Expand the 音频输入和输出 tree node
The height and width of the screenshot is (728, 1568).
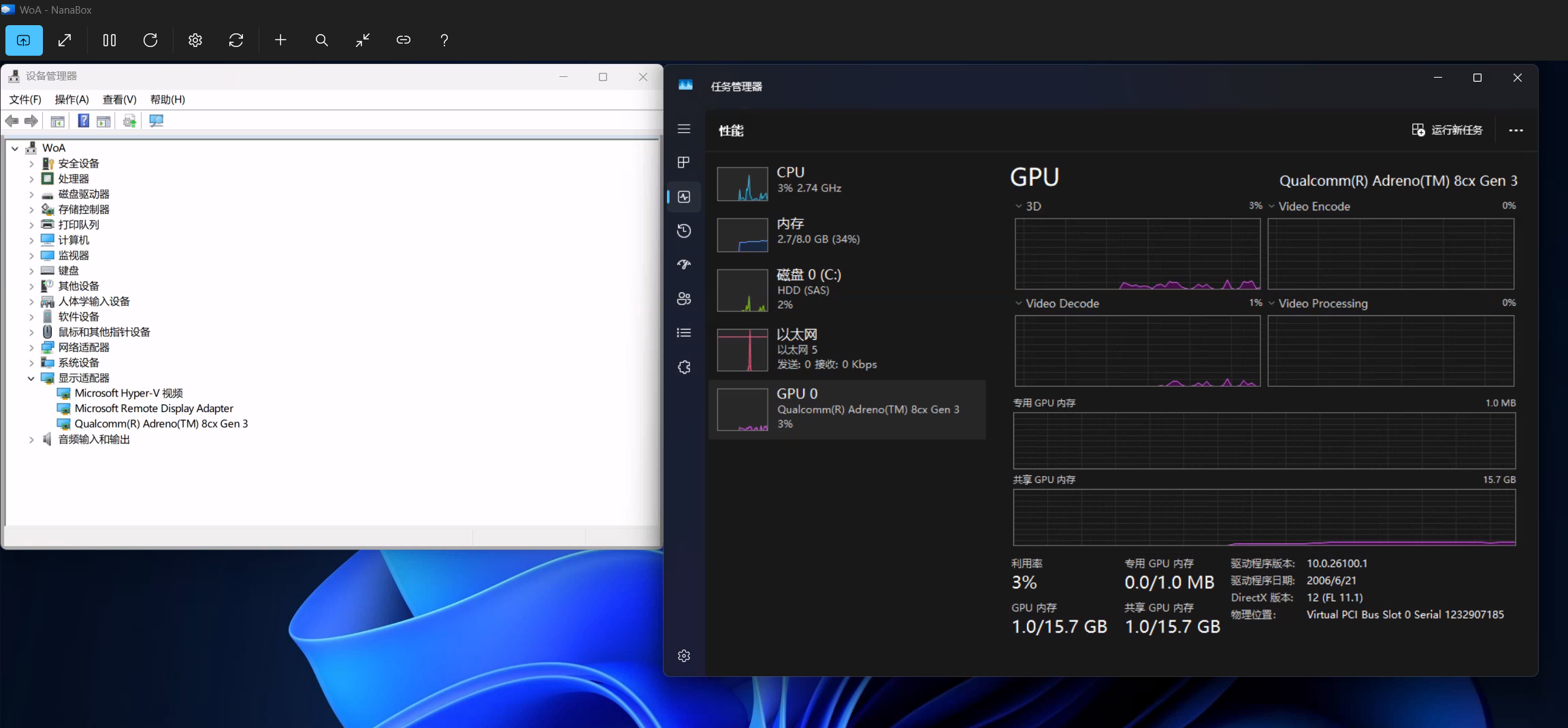click(31, 440)
